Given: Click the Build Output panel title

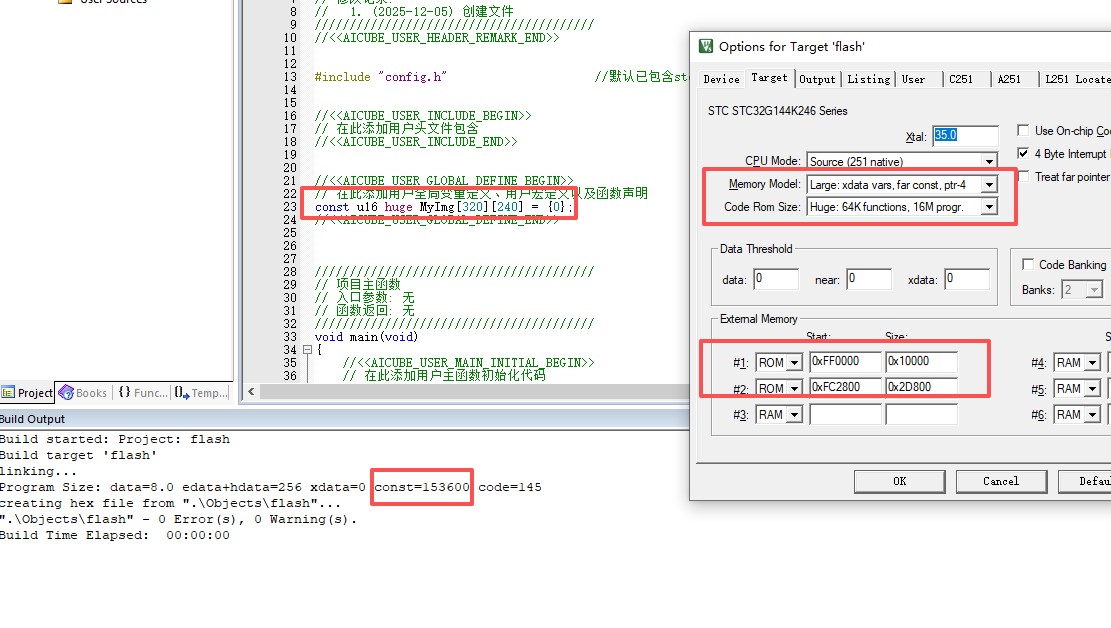Looking at the screenshot, I should [x=32, y=419].
